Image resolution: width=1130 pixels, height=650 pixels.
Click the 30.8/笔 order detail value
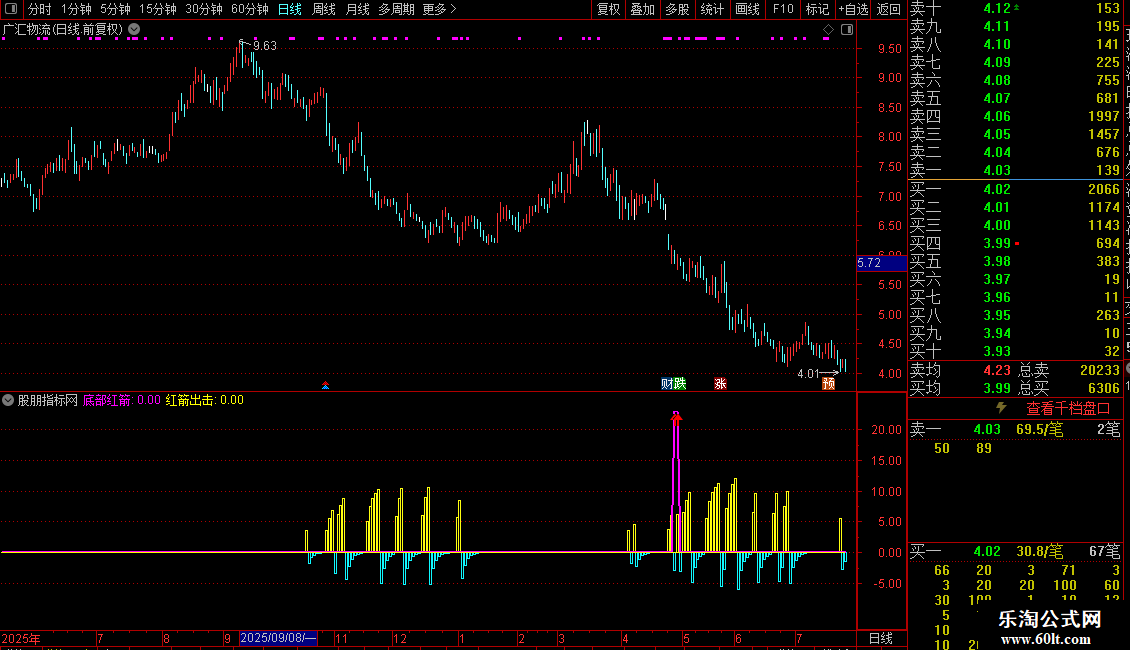point(1039,551)
